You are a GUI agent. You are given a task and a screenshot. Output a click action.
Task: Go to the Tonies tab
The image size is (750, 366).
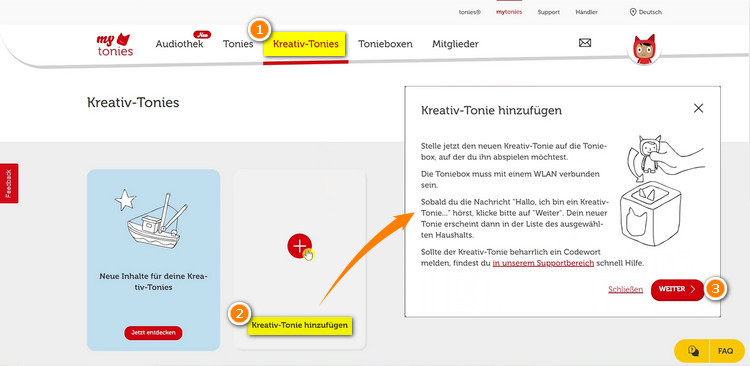(238, 44)
